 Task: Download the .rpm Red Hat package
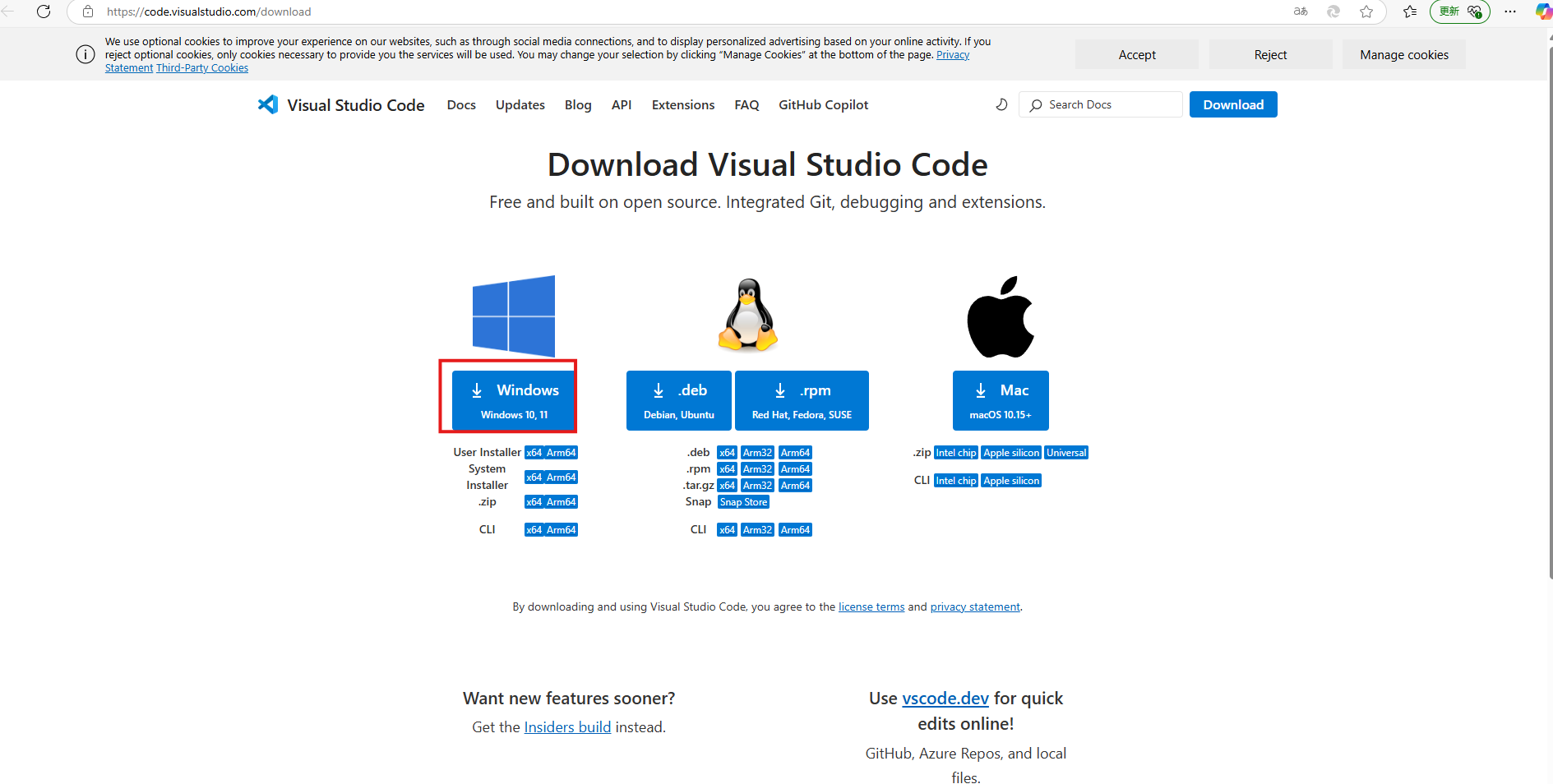click(x=802, y=400)
